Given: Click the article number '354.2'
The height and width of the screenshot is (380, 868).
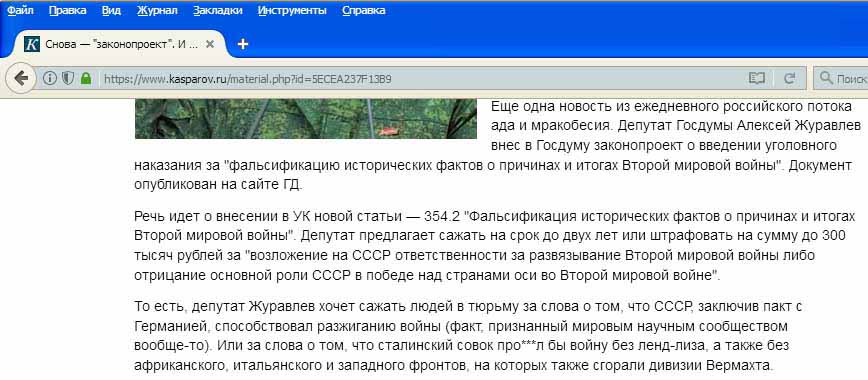Looking at the screenshot, I should pos(442,215).
